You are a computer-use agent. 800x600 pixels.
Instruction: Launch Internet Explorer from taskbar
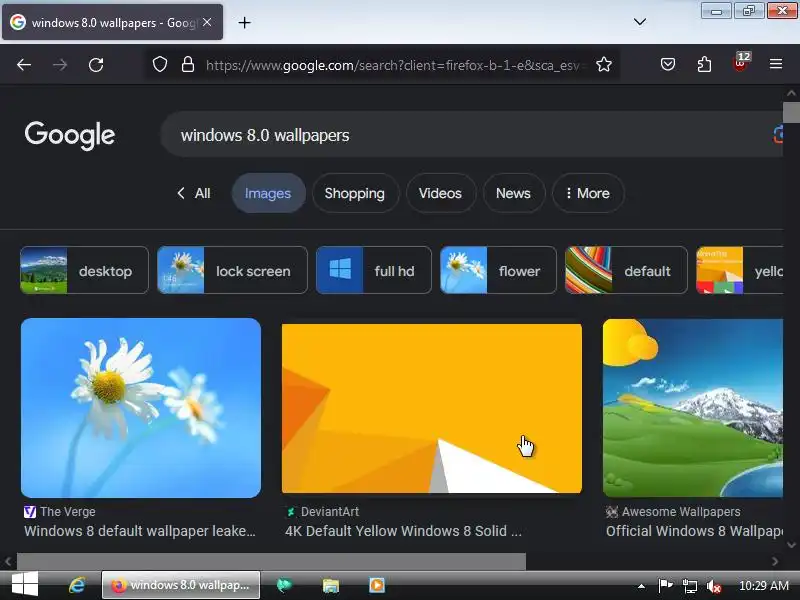click(x=77, y=585)
